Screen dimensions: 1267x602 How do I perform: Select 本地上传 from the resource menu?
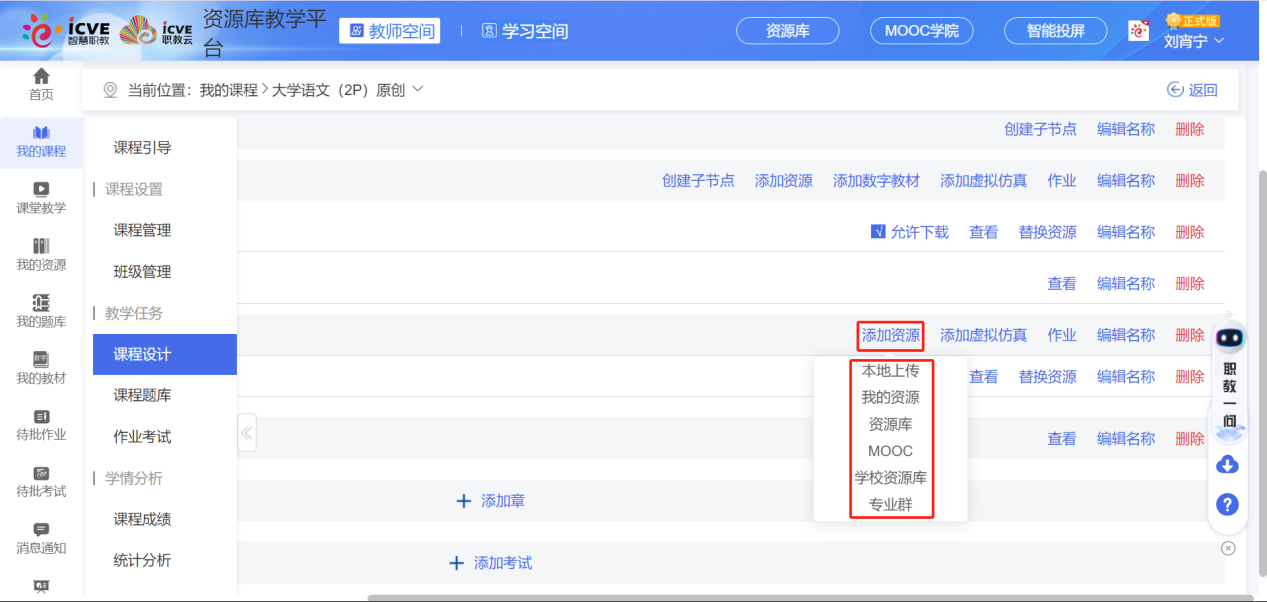[890, 370]
